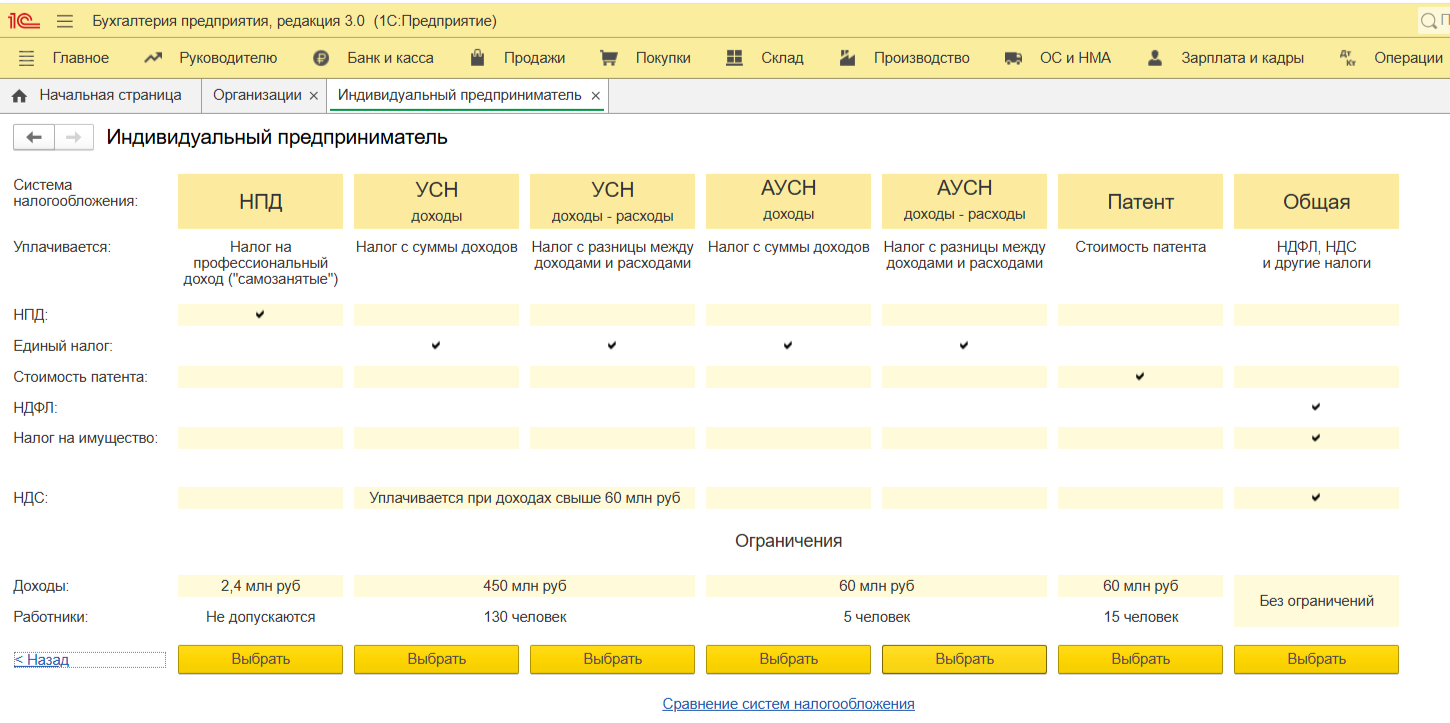Open Производство factory icon
This screenshot has width=1450, height=723.
click(x=848, y=58)
